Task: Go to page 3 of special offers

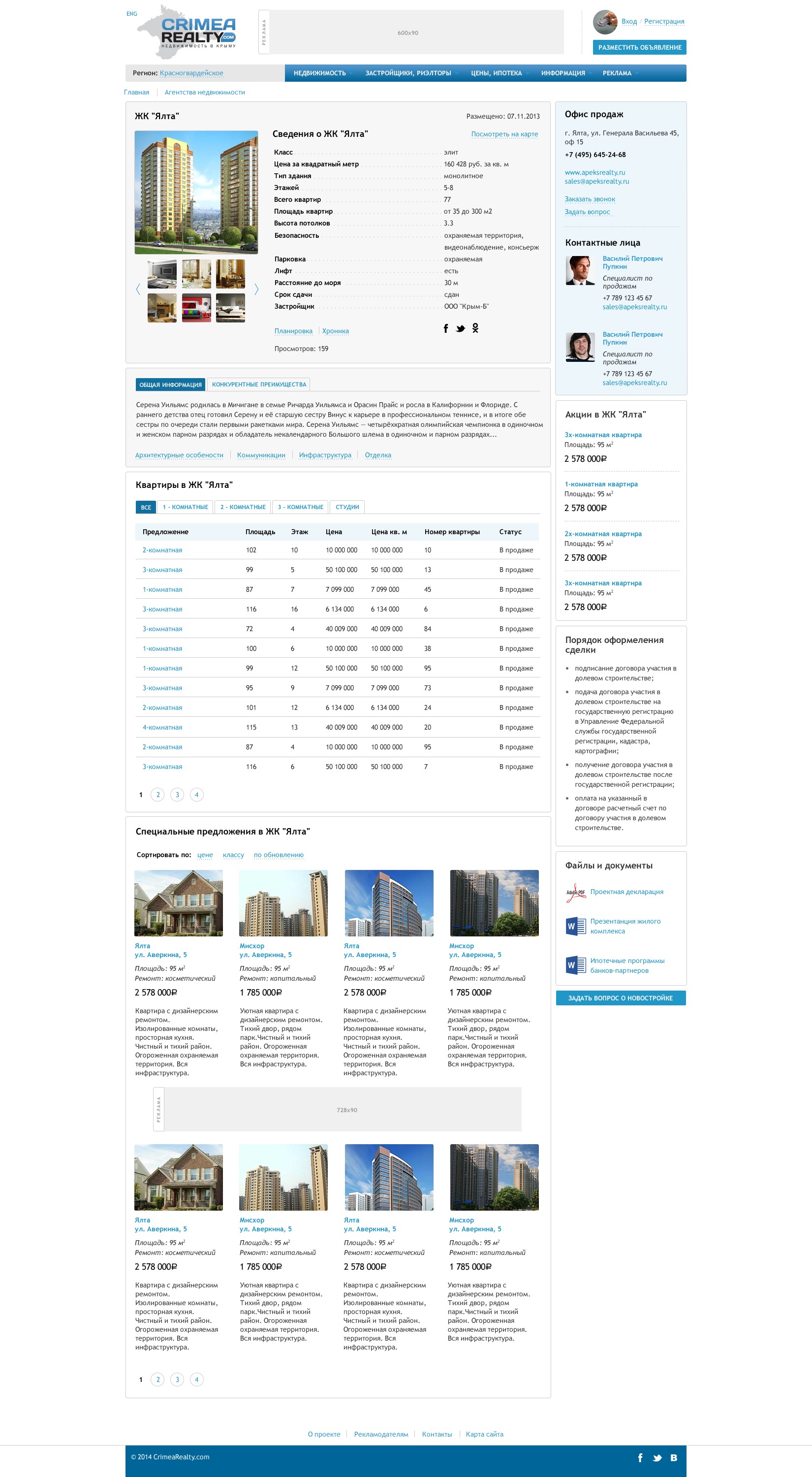Action: point(177,1380)
